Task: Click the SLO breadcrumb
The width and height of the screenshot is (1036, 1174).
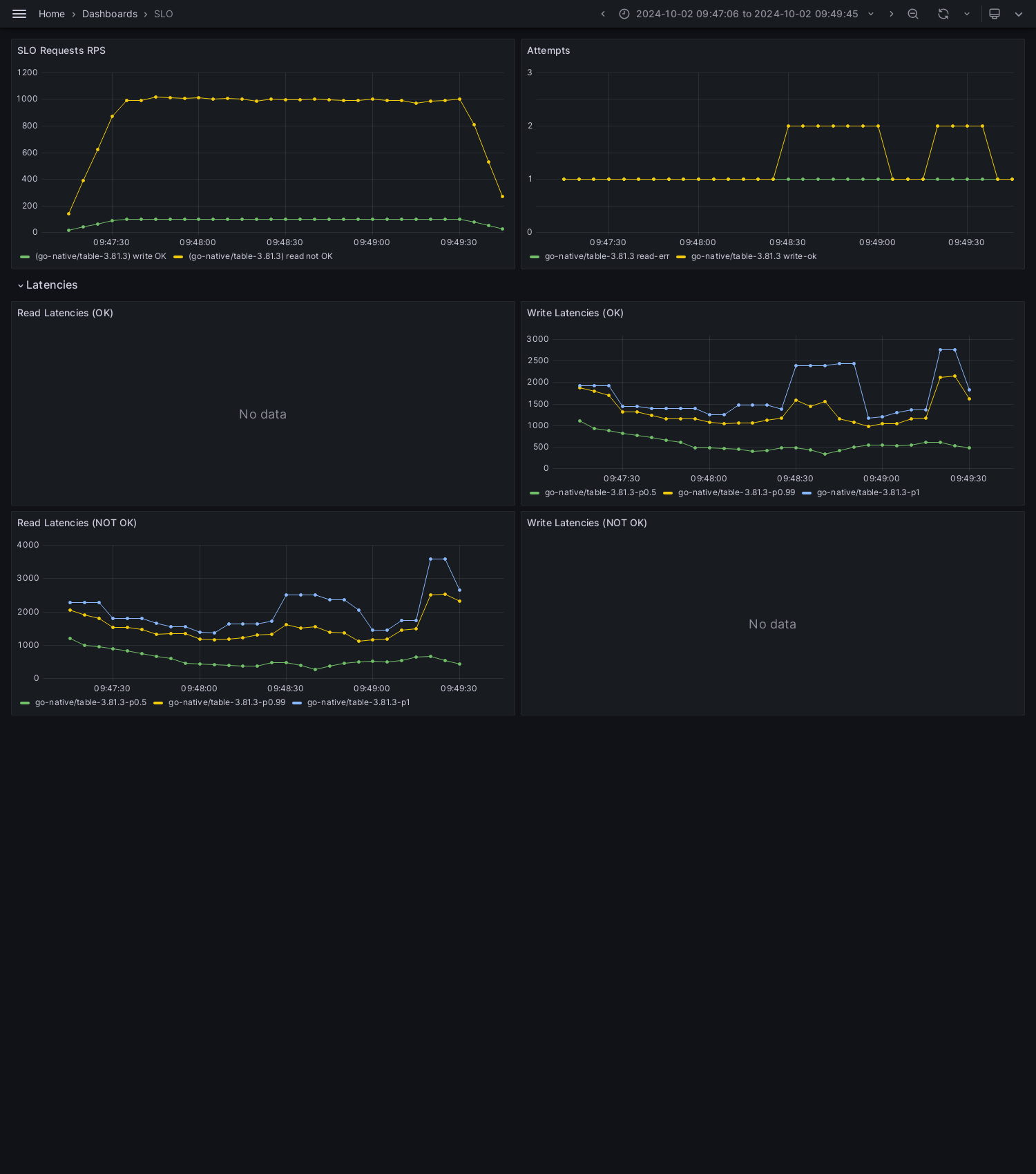Action: (164, 14)
